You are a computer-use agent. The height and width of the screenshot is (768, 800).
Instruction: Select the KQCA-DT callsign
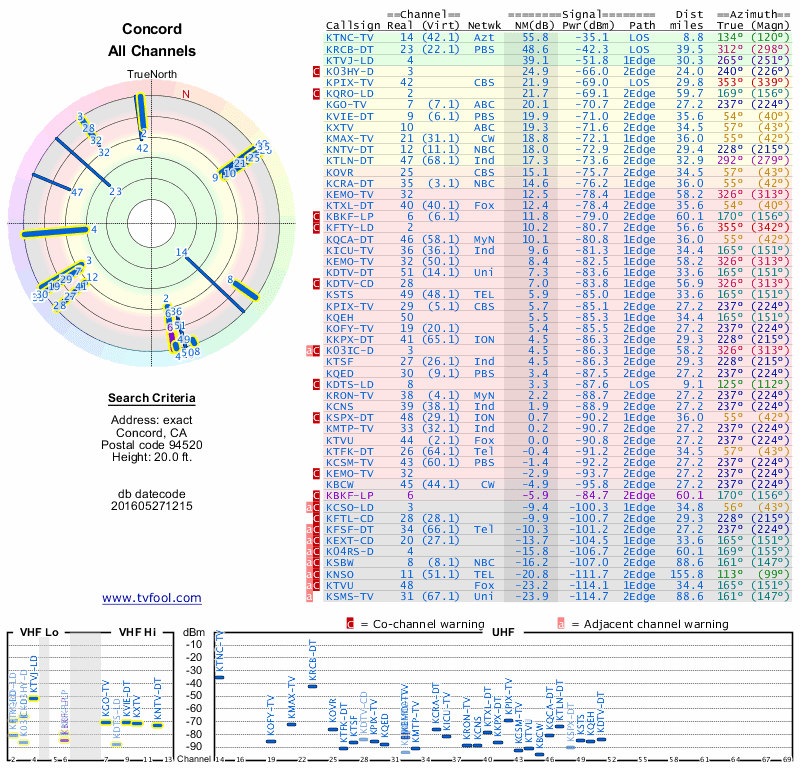pyautogui.click(x=349, y=239)
